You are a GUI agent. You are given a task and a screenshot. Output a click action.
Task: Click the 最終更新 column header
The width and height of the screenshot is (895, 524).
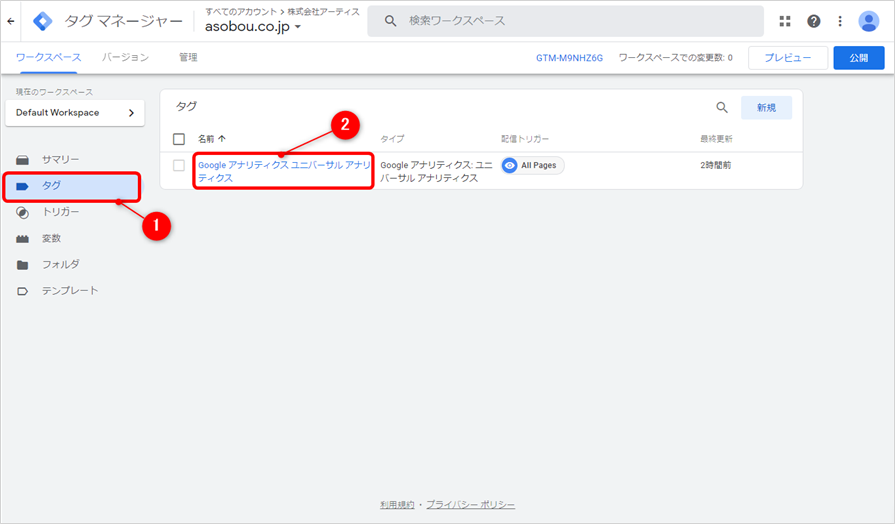pos(716,139)
